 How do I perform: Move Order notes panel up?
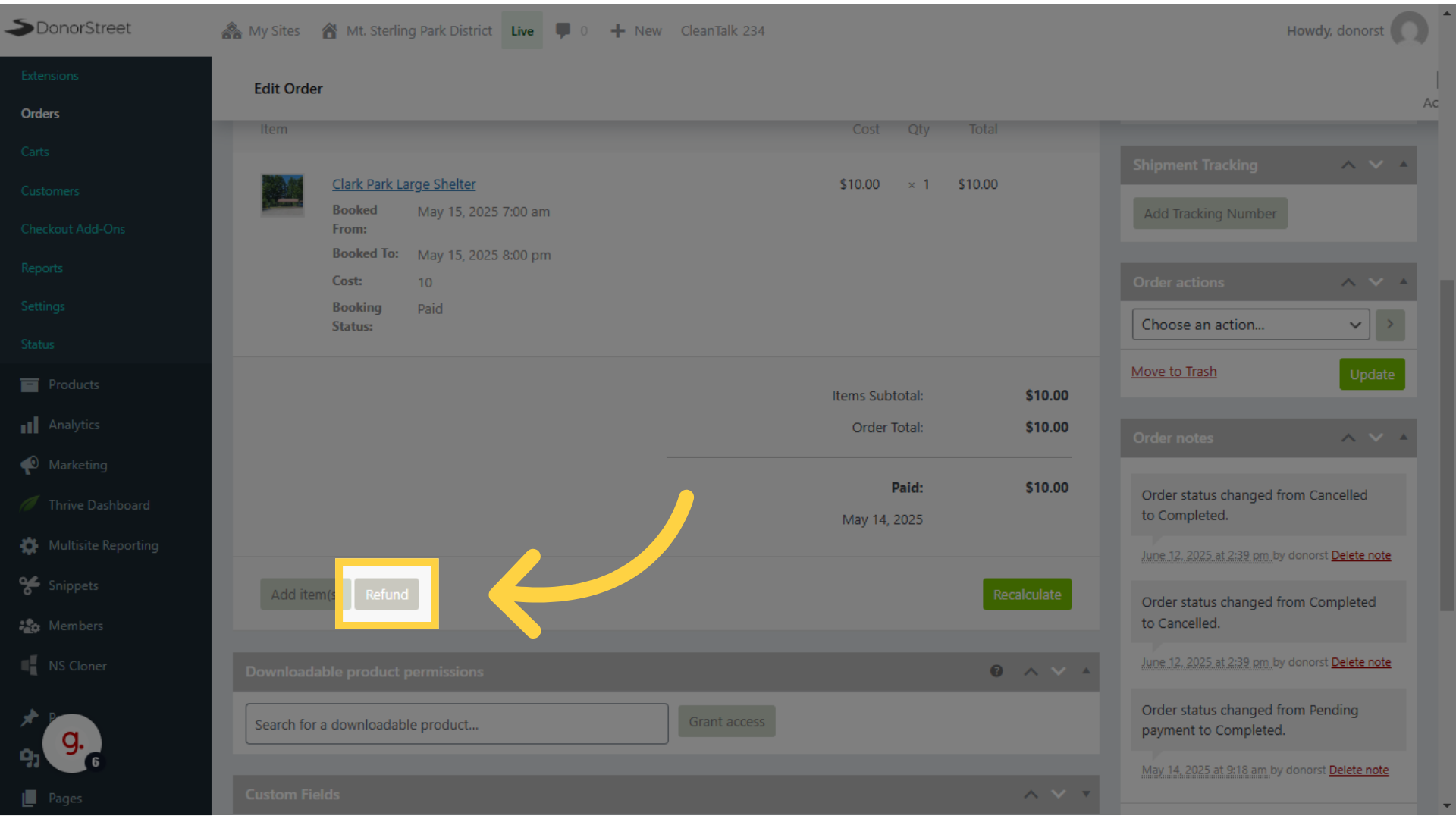click(x=1348, y=438)
